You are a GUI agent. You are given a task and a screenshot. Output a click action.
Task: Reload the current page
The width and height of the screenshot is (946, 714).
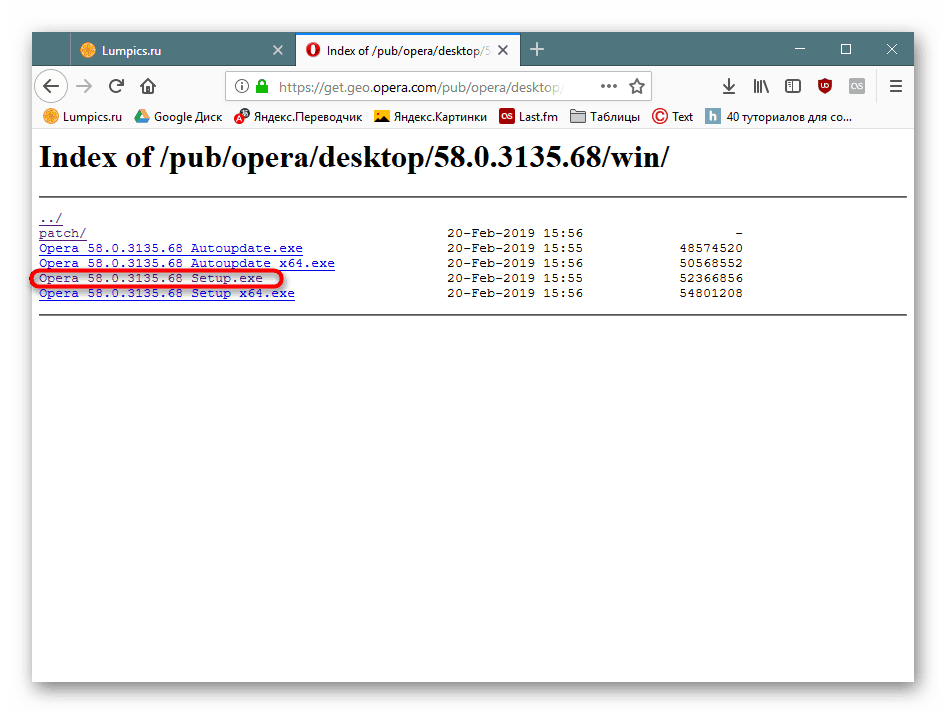coord(116,86)
